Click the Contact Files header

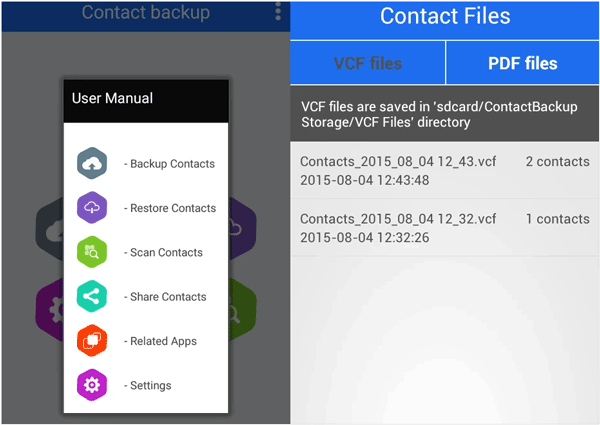tap(445, 16)
